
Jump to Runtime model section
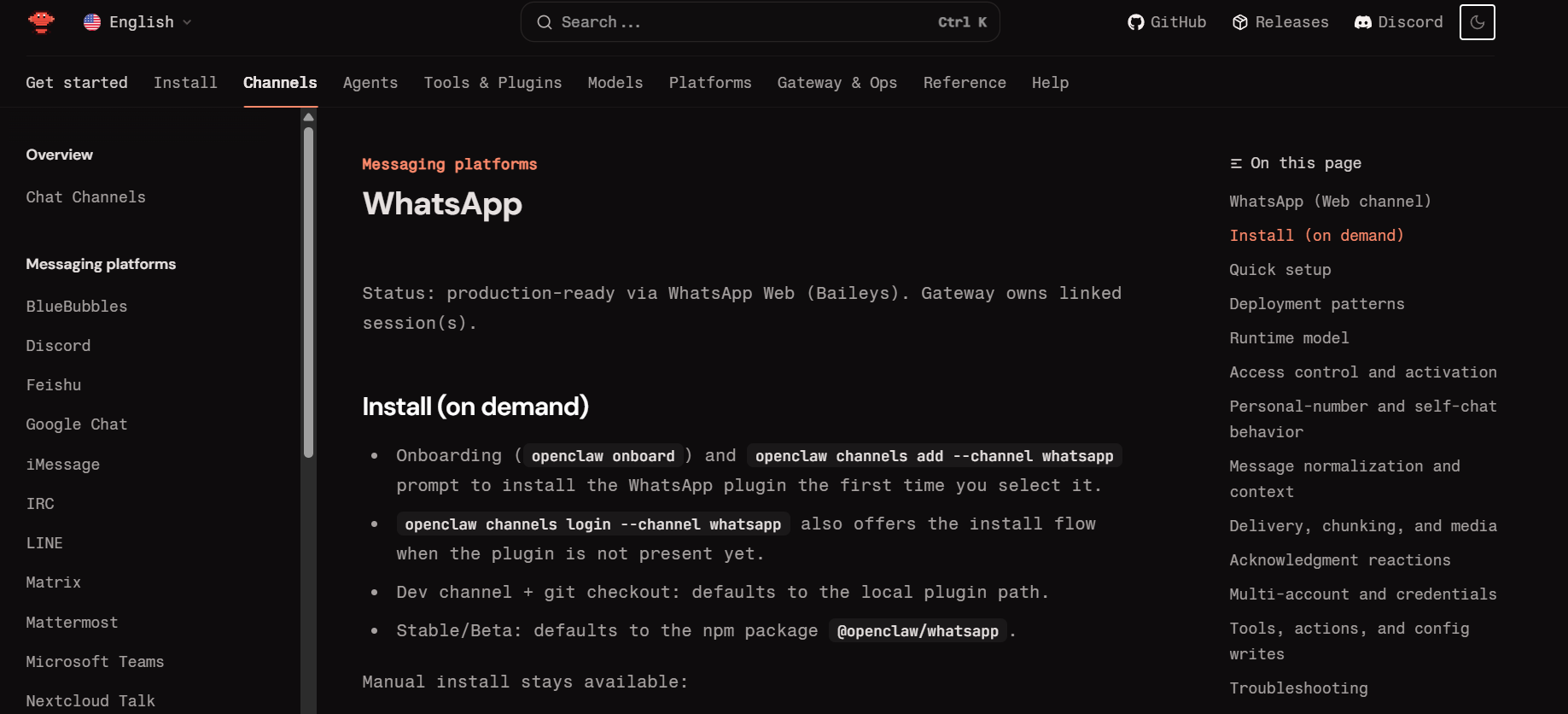(1289, 338)
